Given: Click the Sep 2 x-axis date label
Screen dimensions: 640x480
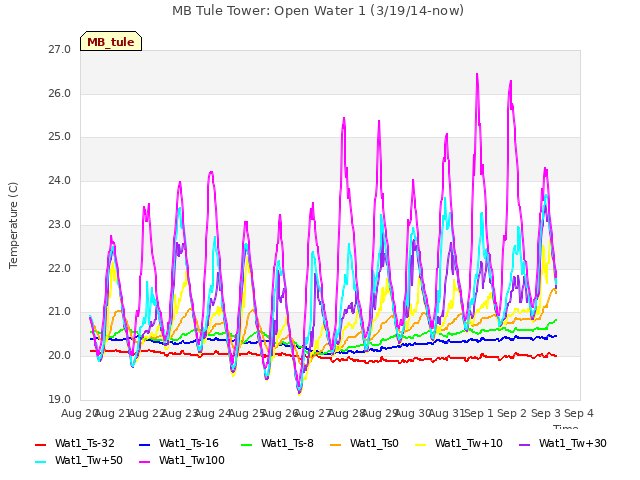Looking at the screenshot, I should click(x=512, y=413).
